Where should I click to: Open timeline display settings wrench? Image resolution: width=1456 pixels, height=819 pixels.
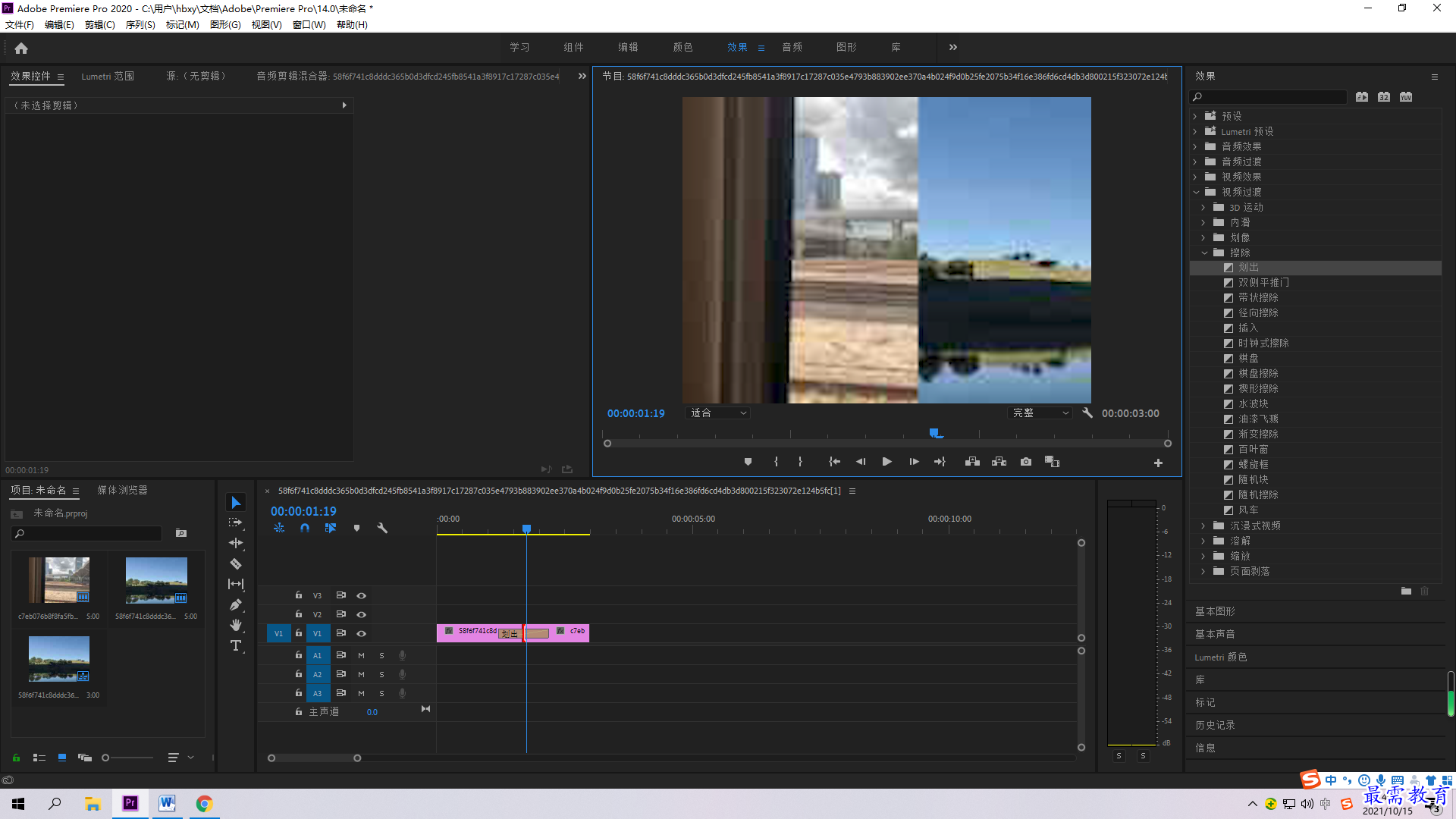pos(382,528)
